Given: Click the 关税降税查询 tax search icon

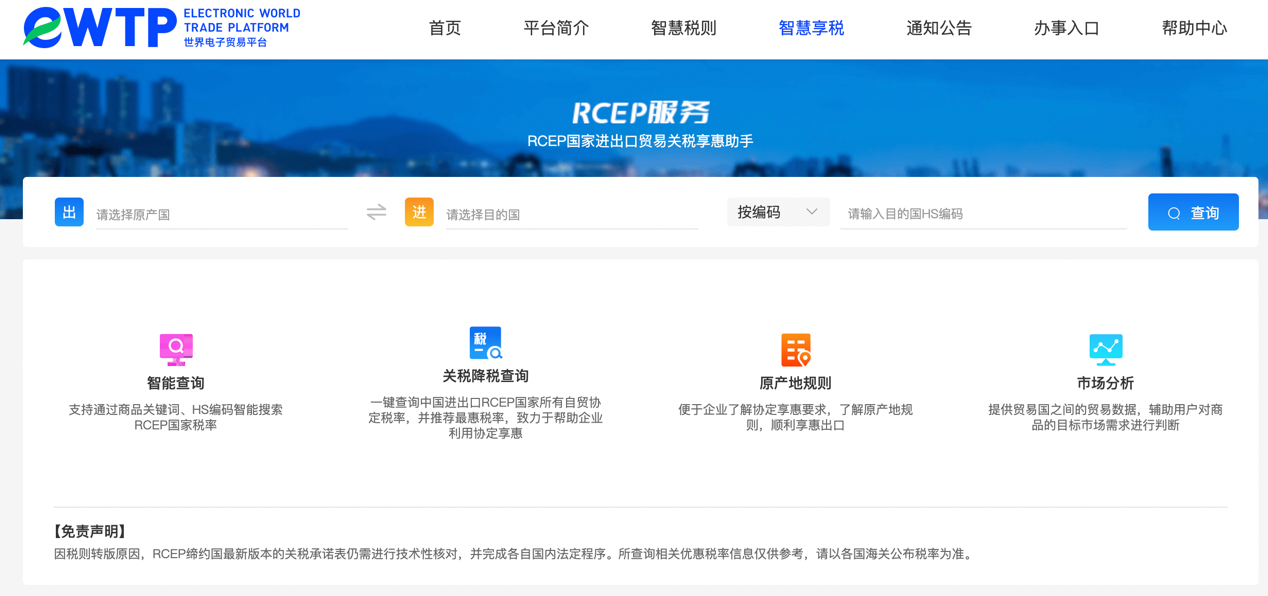Looking at the screenshot, I should click(x=486, y=343).
